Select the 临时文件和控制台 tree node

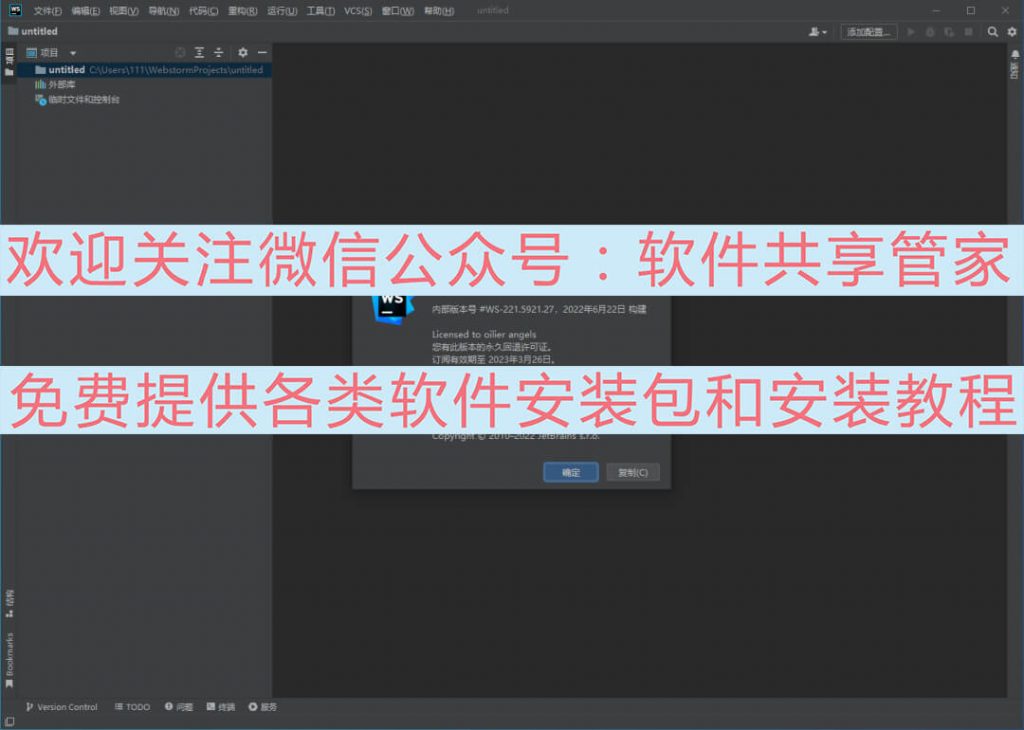point(77,100)
